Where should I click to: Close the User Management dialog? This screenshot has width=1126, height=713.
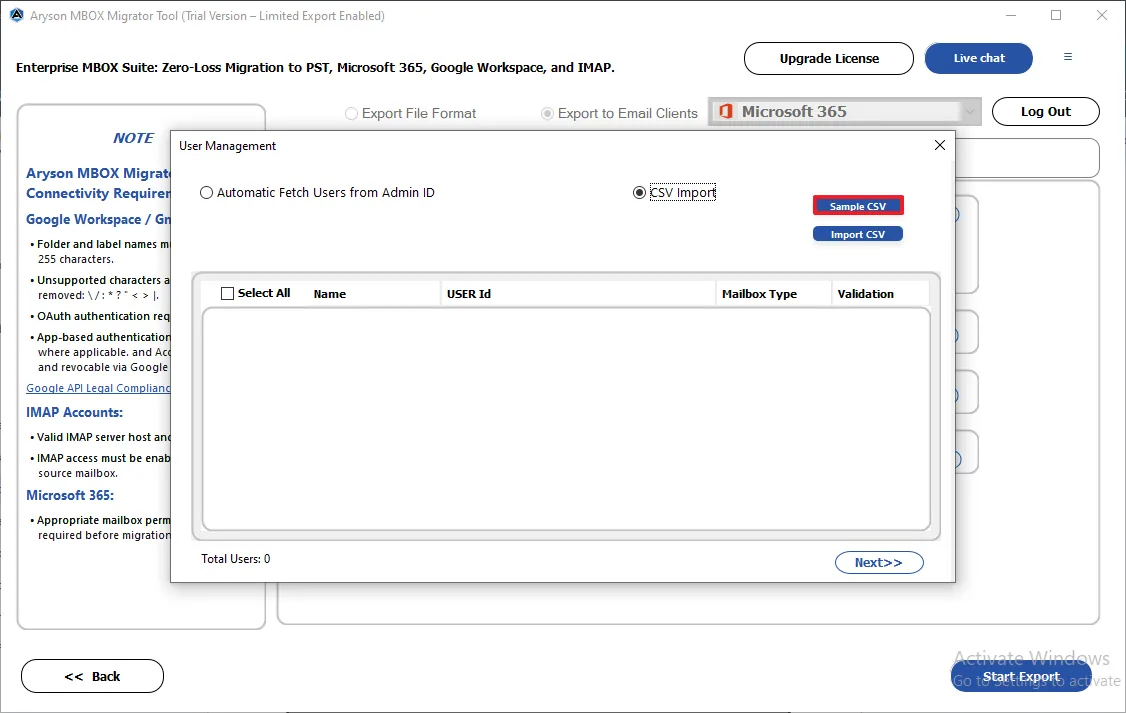pos(939,145)
